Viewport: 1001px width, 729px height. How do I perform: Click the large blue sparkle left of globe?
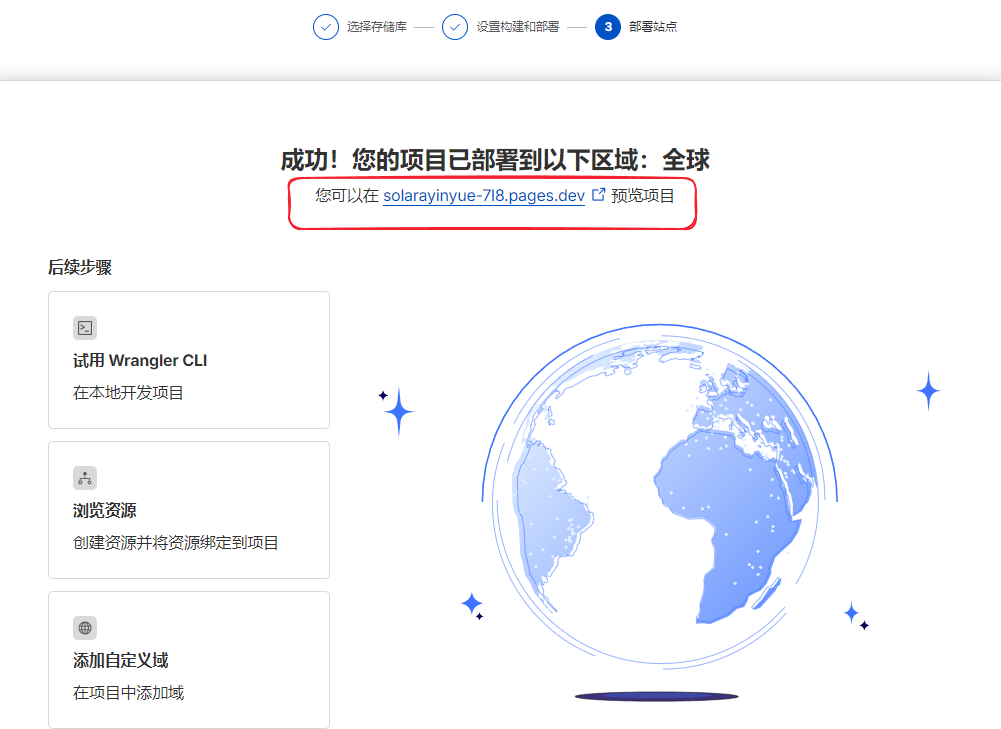(398, 411)
